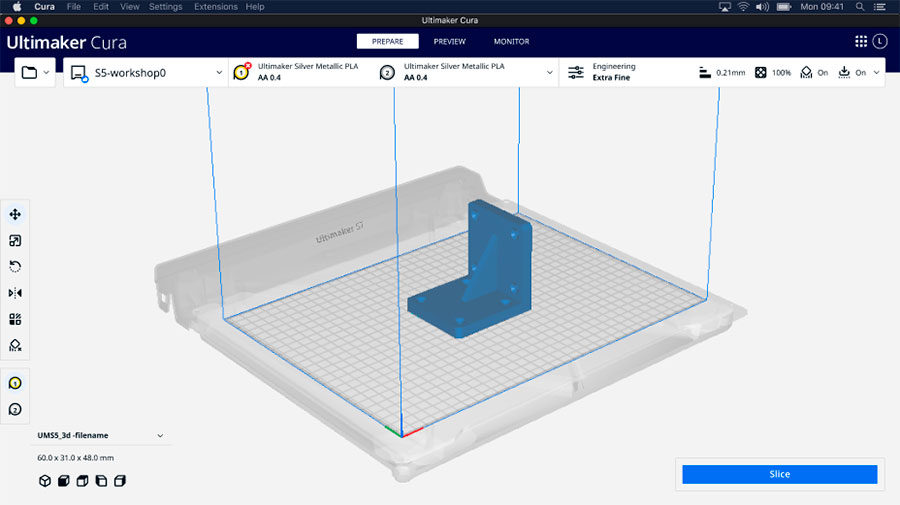
Task: Open the Apple menu
Action: click(x=17, y=7)
